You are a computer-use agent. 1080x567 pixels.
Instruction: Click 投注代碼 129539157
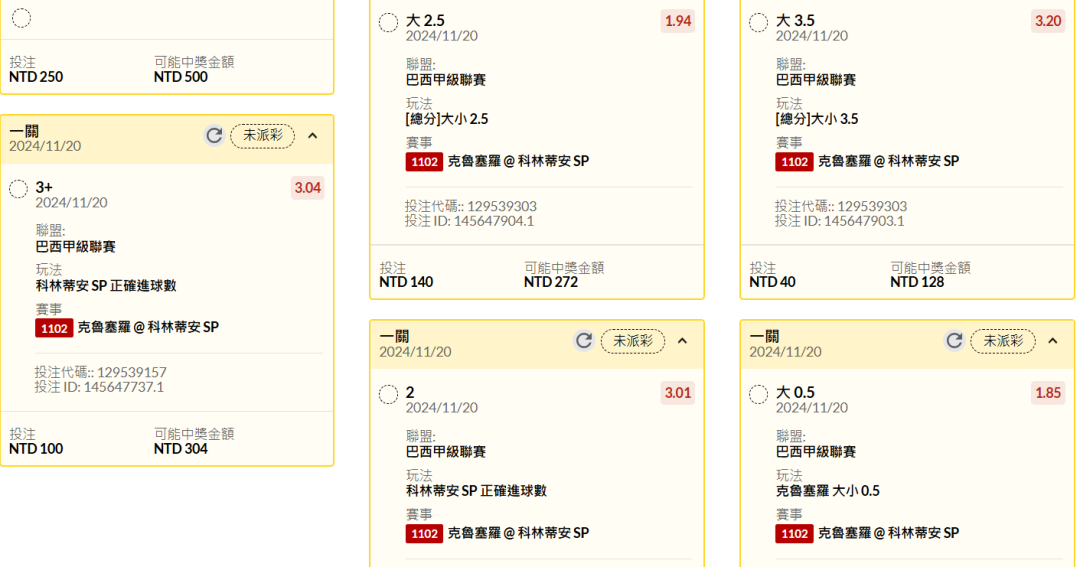click(101, 373)
